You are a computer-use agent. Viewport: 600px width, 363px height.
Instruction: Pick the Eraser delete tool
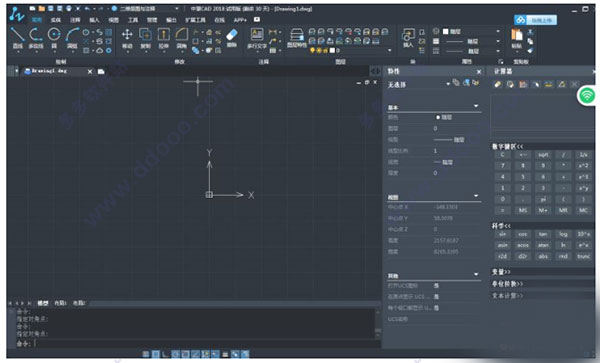(x=232, y=38)
